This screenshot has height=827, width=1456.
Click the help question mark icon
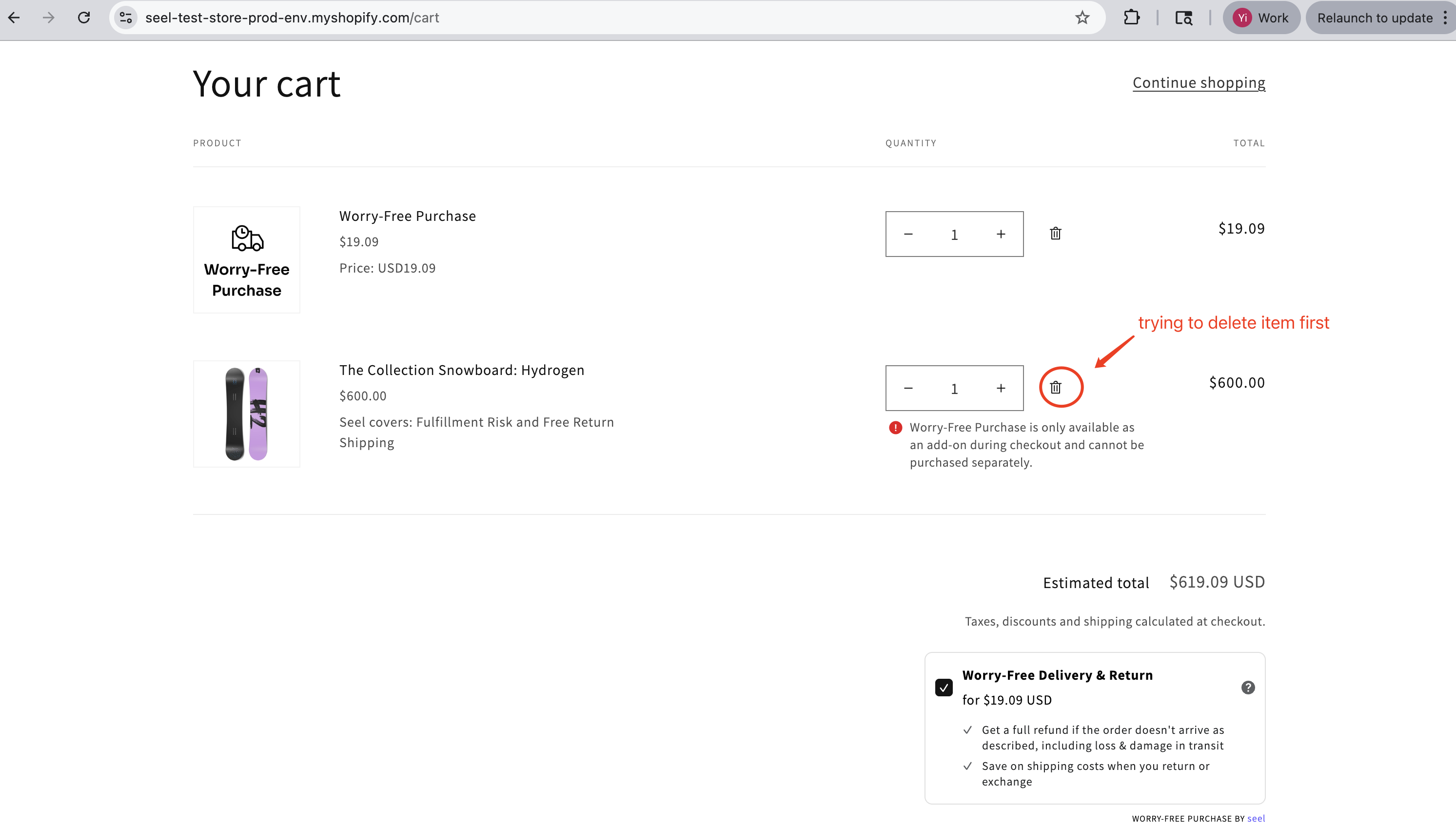[1248, 687]
